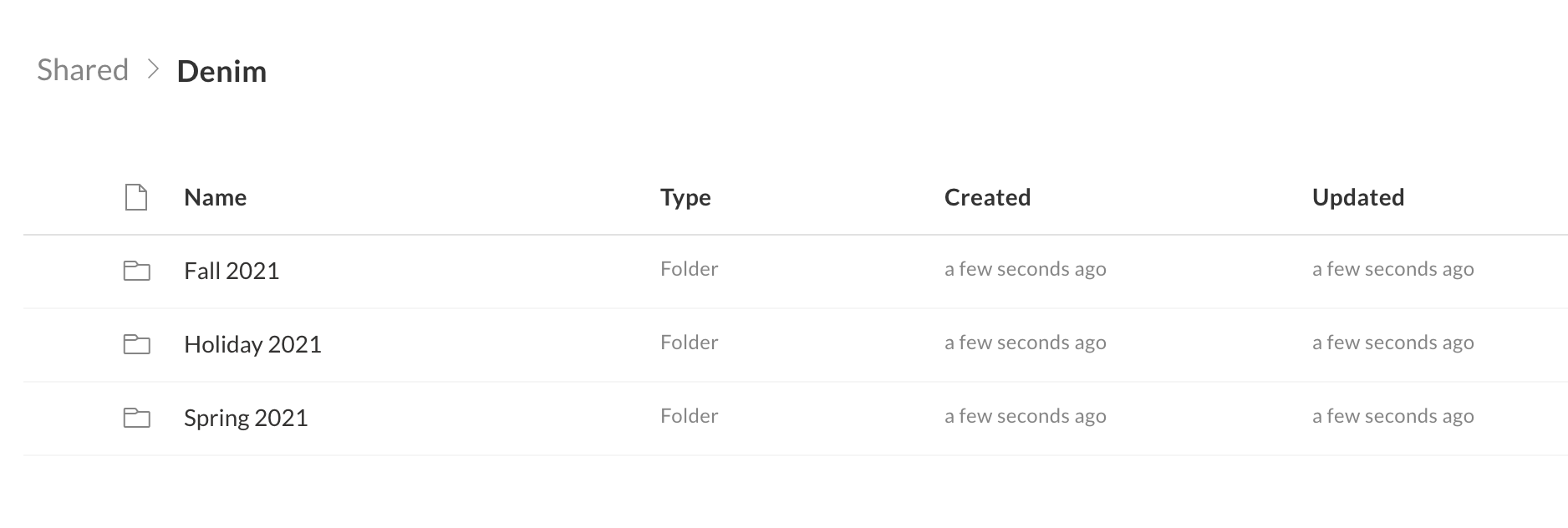The height and width of the screenshot is (528, 1568).
Task: Open the Holiday 2021 folder
Action: tap(252, 344)
